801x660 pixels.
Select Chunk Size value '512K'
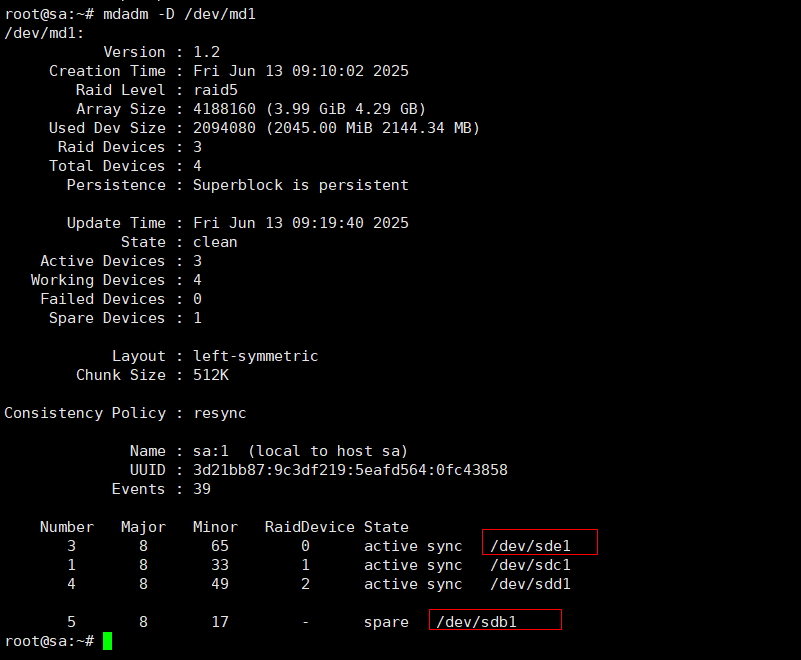[211, 375]
